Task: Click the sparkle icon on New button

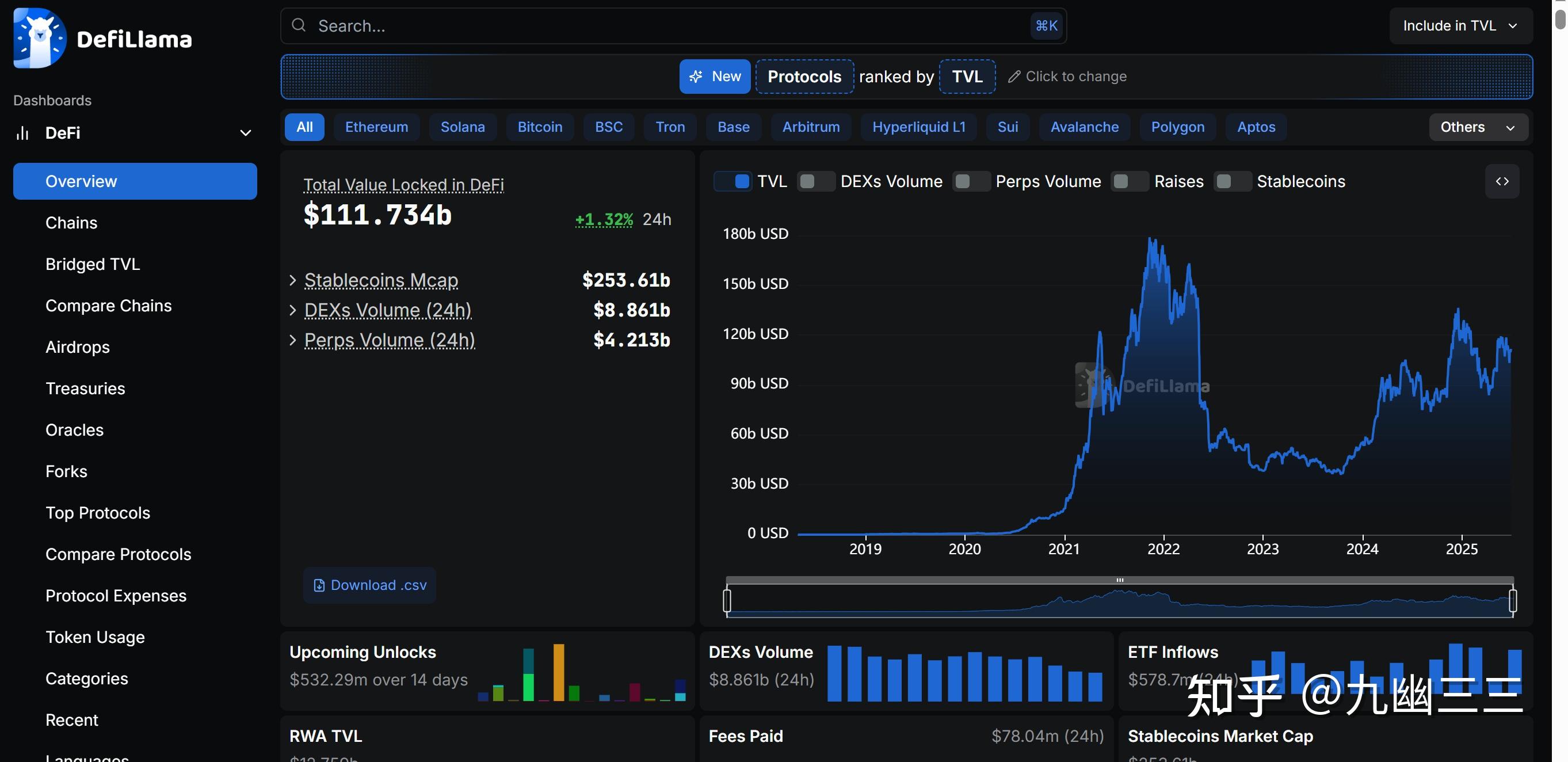Action: (x=696, y=77)
